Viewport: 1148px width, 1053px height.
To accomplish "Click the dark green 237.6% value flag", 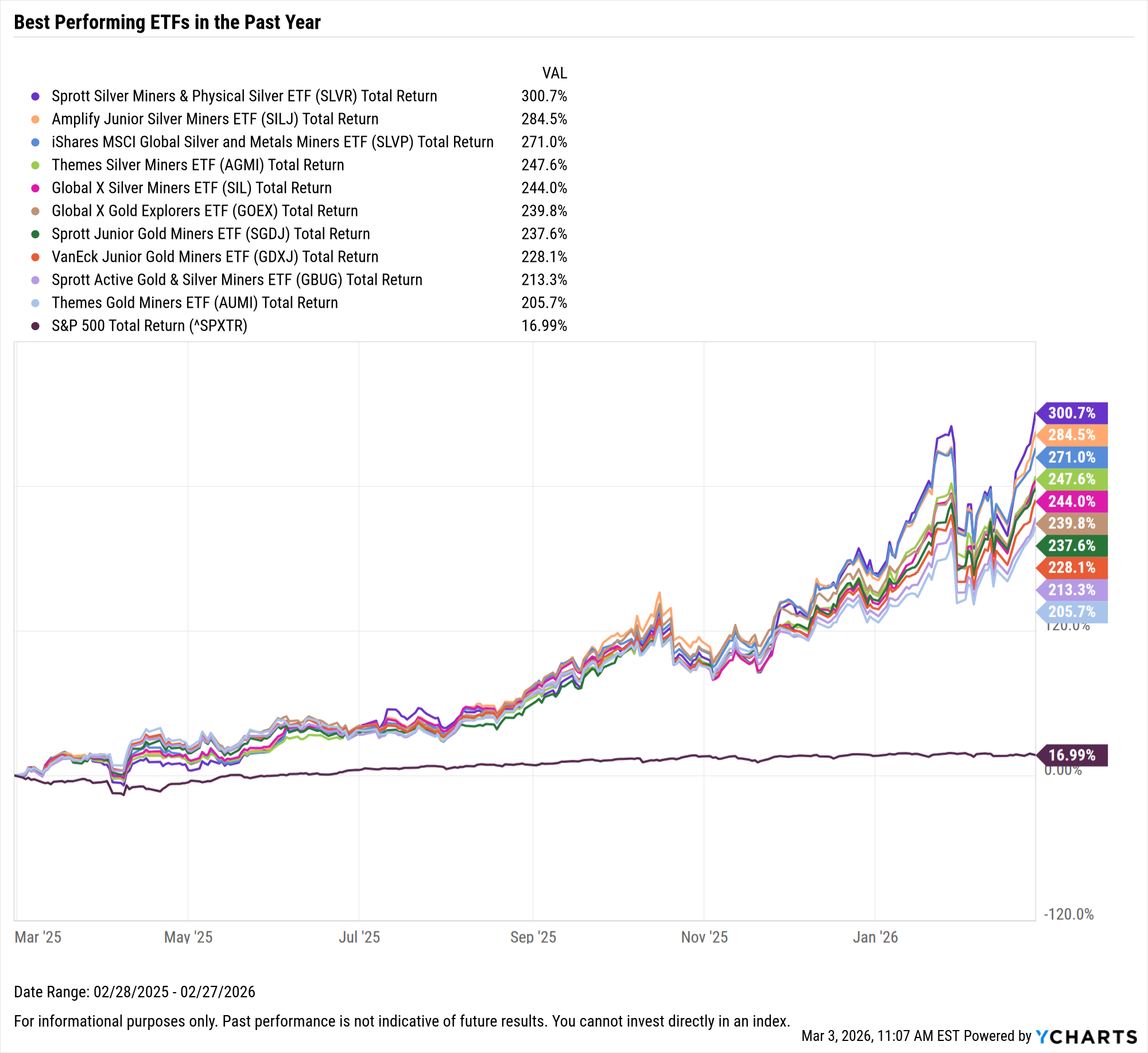I will [1071, 545].
